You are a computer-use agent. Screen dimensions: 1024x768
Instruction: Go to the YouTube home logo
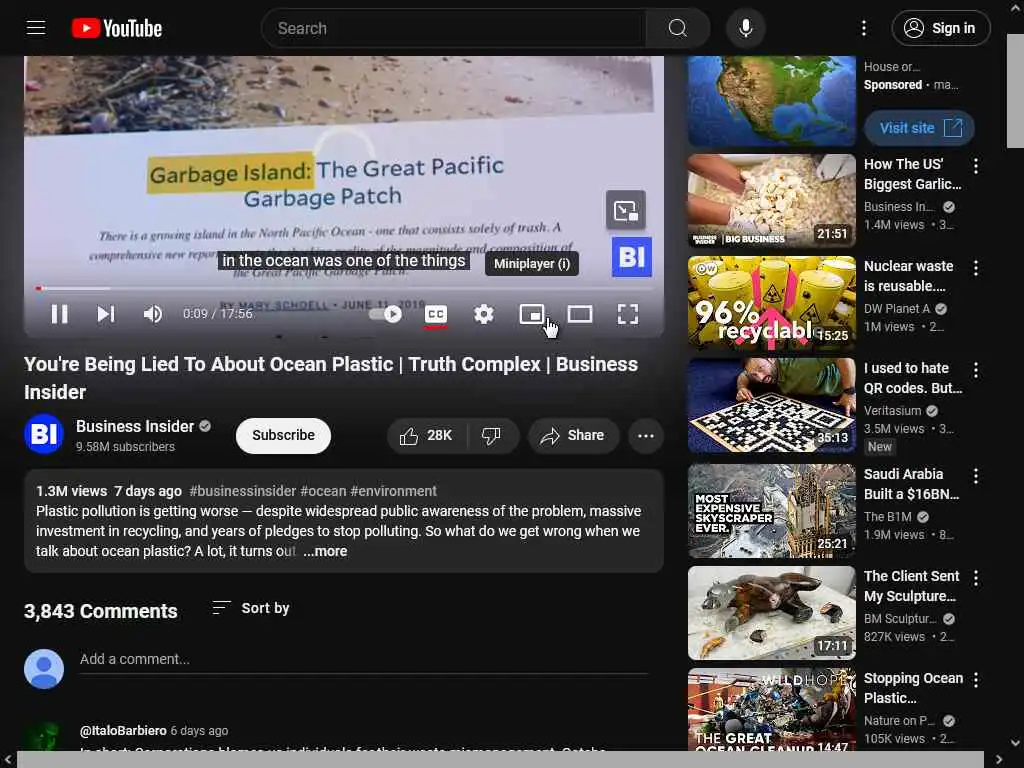[x=117, y=28]
